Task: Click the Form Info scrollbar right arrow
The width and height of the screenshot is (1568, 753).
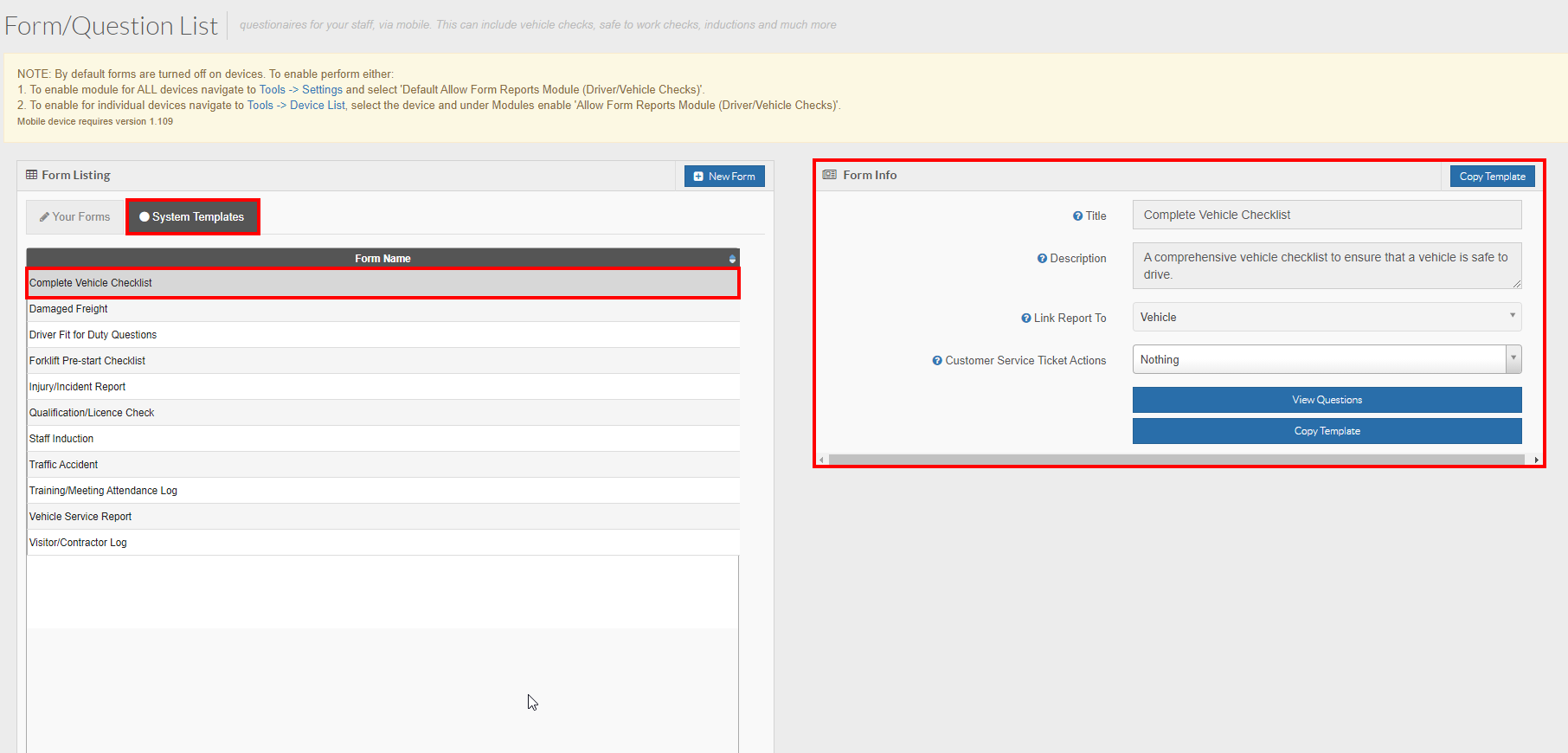Action: [1536, 460]
